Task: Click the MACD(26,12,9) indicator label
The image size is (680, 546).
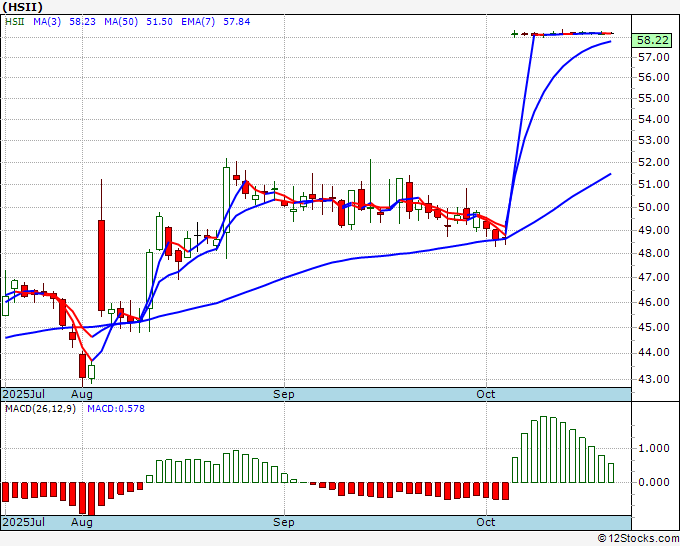Action: [x=40, y=409]
